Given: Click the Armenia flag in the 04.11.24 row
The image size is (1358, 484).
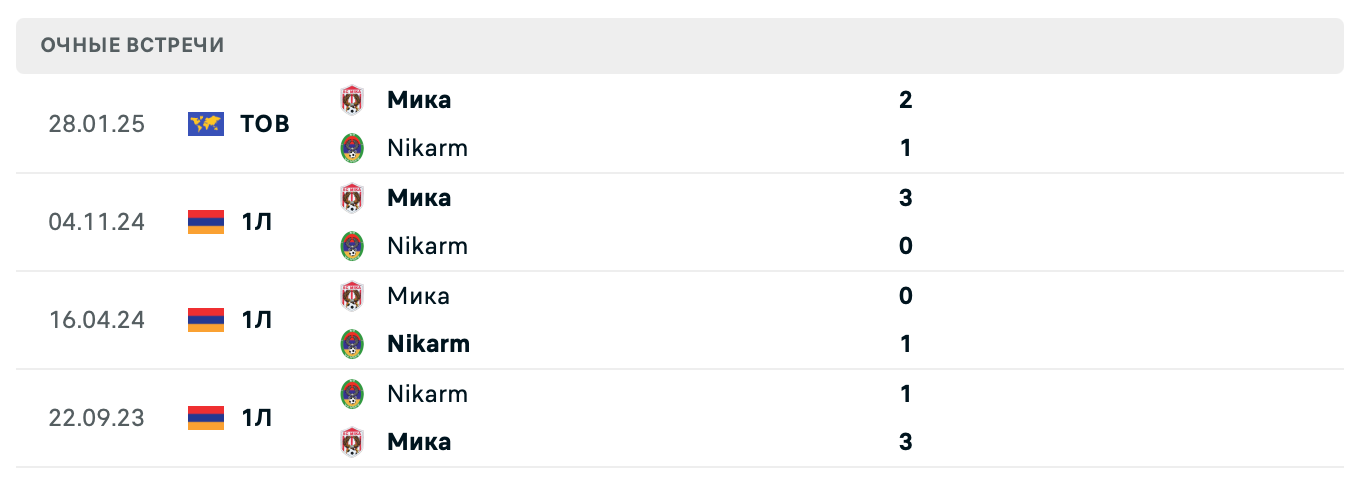Looking at the screenshot, I should 205,222.
